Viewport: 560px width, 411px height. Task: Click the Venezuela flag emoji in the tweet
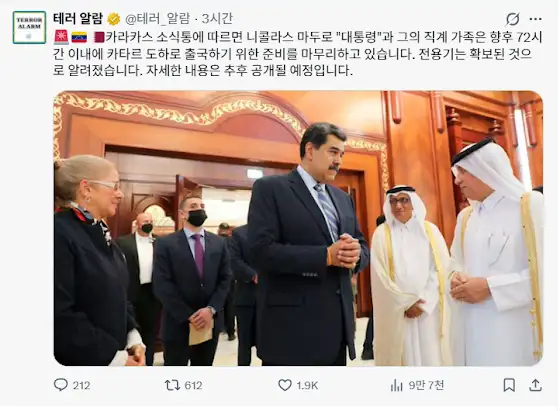[x=79, y=37]
